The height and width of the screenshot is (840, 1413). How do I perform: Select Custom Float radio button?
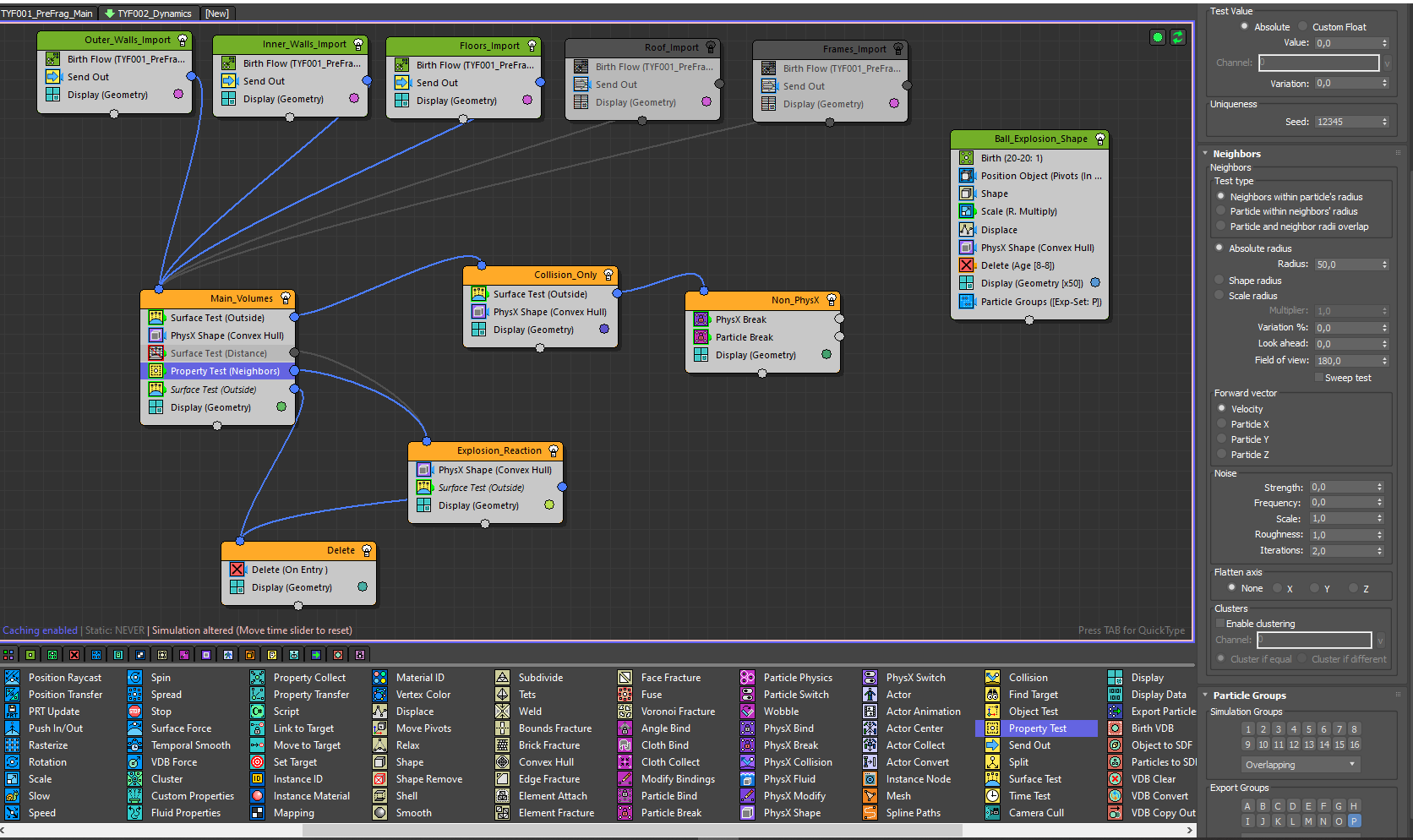tap(1302, 26)
